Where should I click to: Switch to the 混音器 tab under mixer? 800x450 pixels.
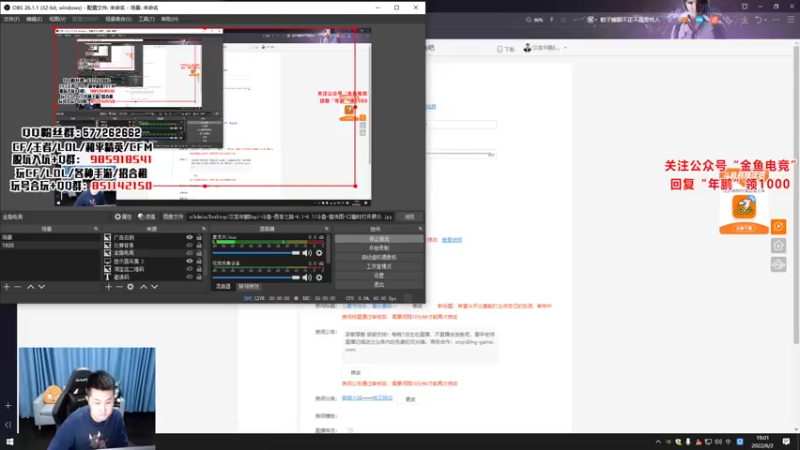coord(223,286)
